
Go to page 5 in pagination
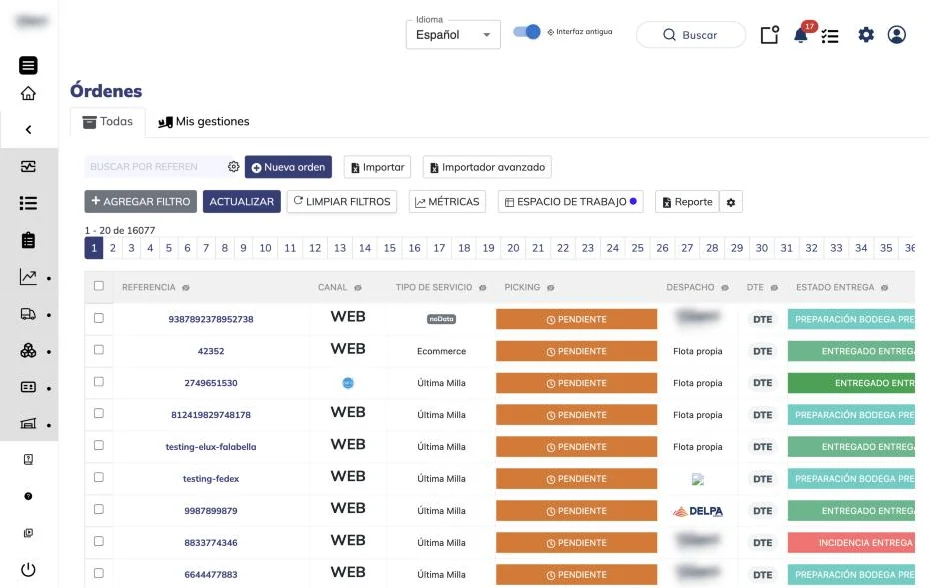point(168,248)
